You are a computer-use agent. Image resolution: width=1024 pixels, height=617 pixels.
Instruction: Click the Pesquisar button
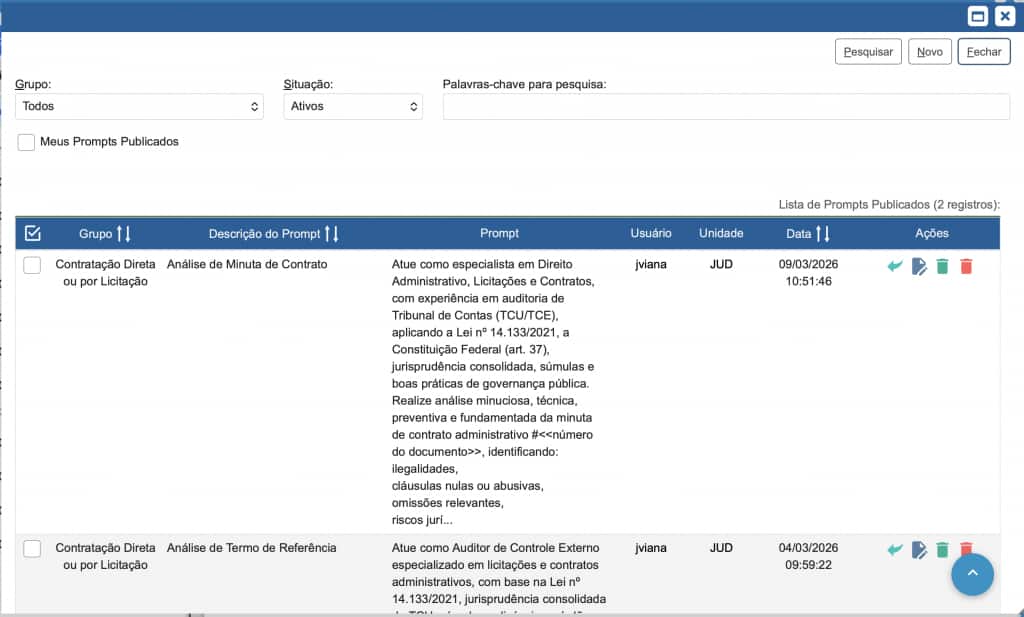868,52
